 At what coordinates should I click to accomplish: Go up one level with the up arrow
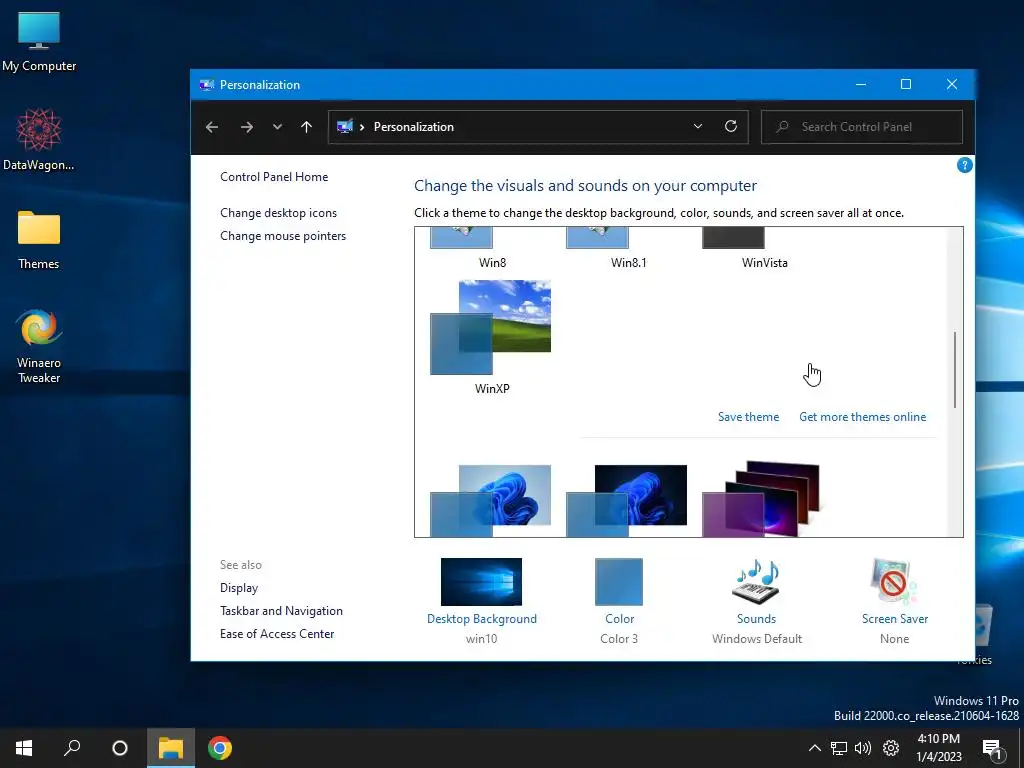(x=306, y=127)
